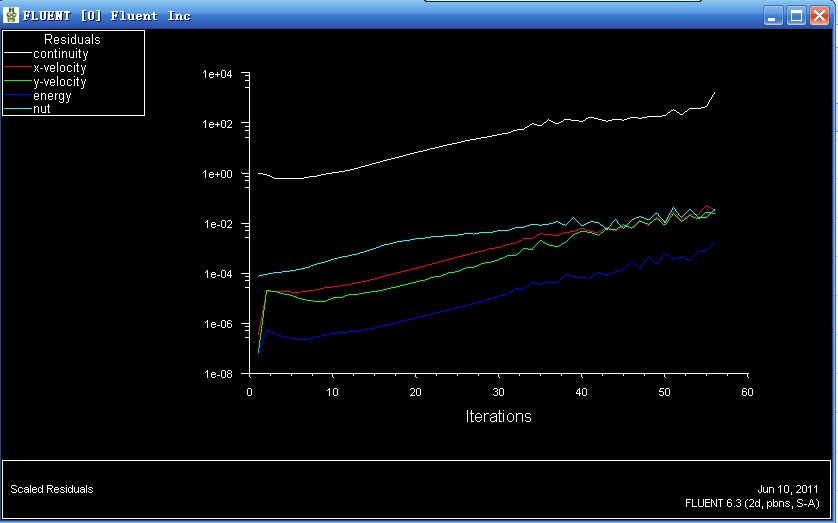Click the 1e+04 y-axis tick label

pyautogui.click(x=217, y=75)
